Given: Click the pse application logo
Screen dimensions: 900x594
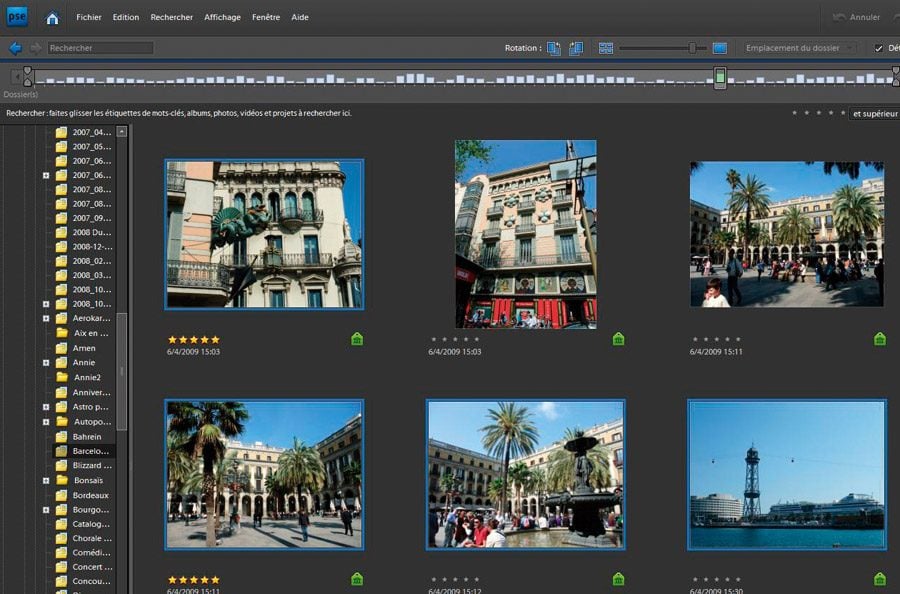Looking at the screenshot, I should tap(18, 17).
